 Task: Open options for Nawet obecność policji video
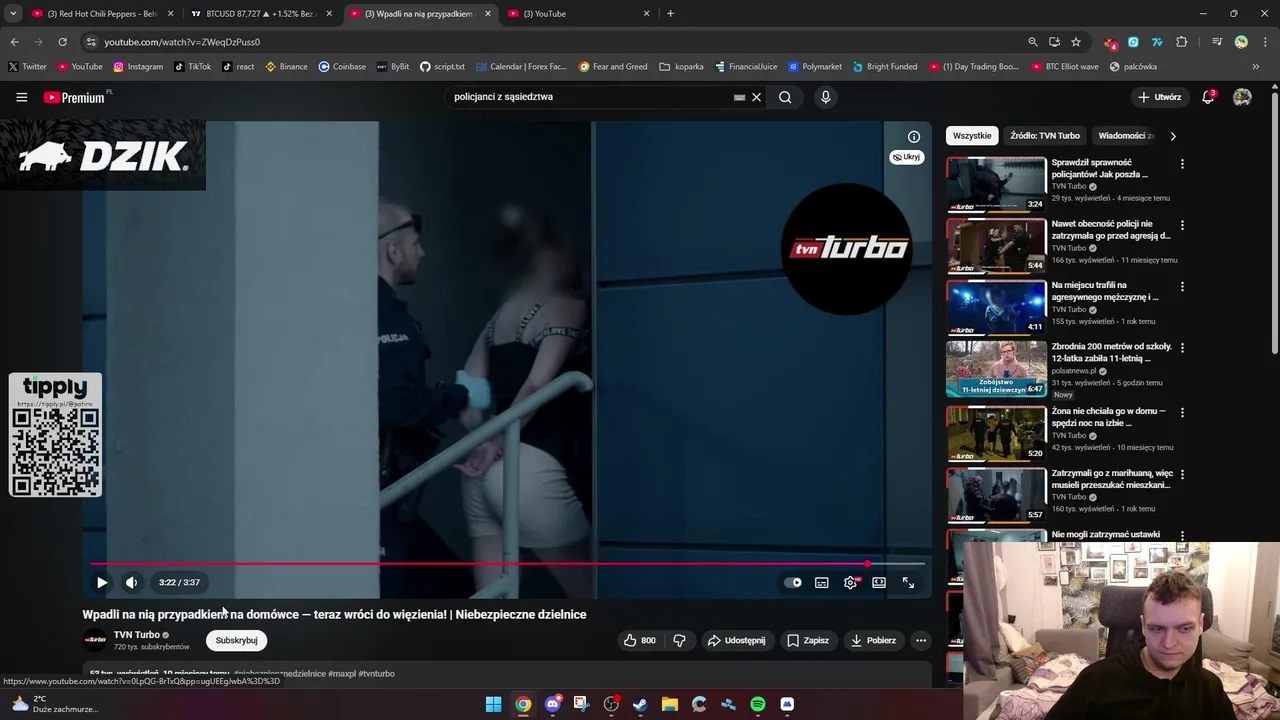pyautogui.click(x=1182, y=225)
